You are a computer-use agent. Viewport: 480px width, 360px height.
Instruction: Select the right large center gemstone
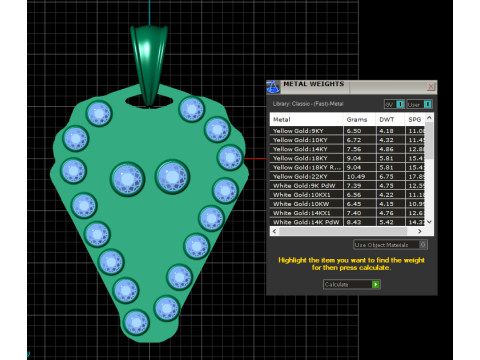click(x=172, y=177)
